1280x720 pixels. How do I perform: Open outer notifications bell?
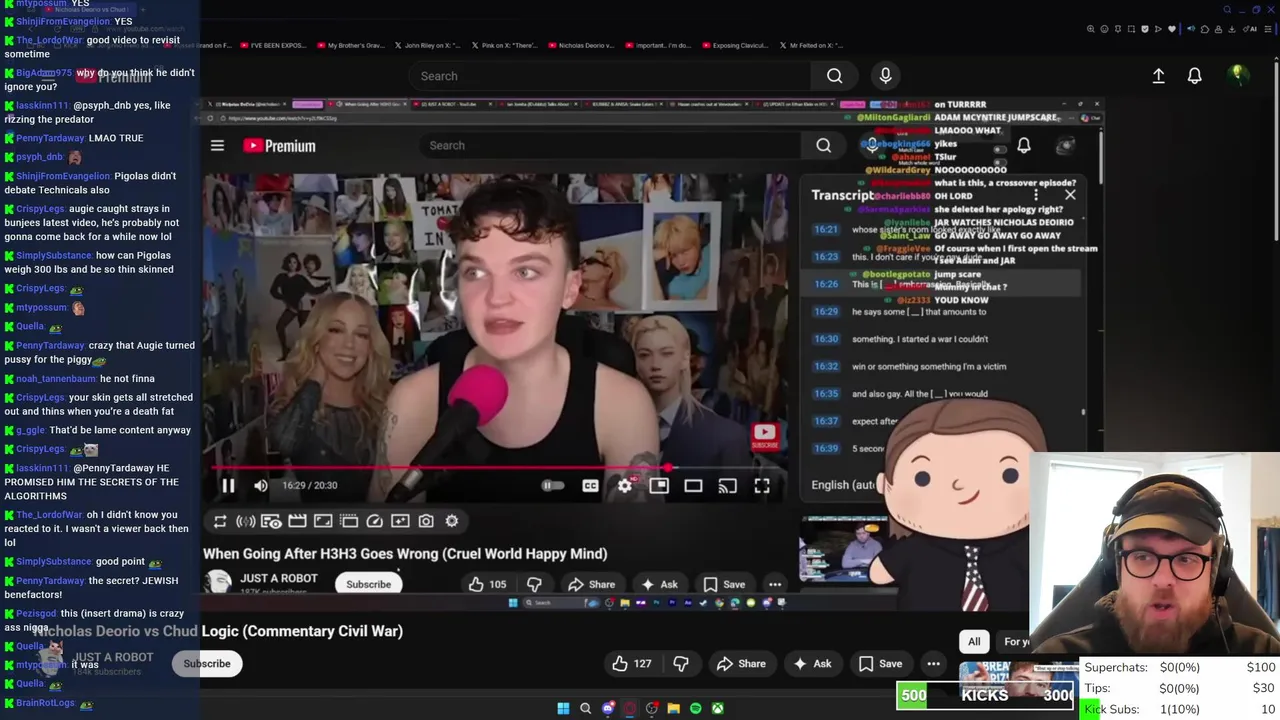(x=1194, y=76)
